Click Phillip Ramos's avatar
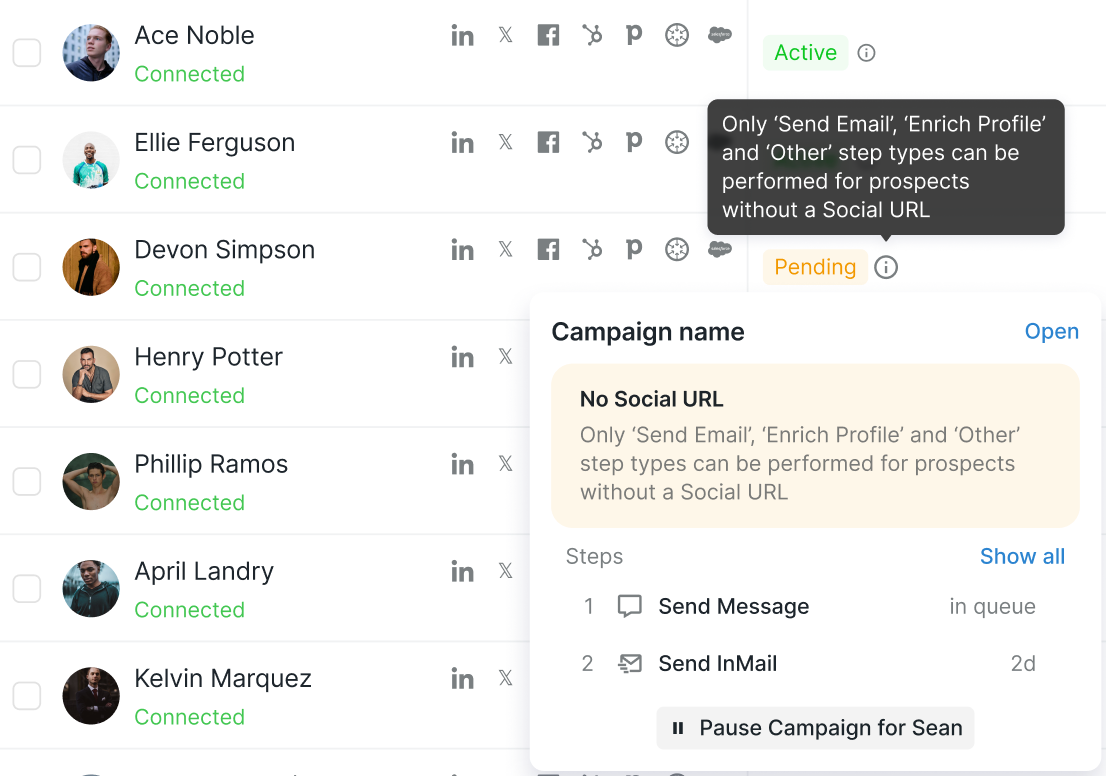1106x776 pixels. tap(91, 482)
